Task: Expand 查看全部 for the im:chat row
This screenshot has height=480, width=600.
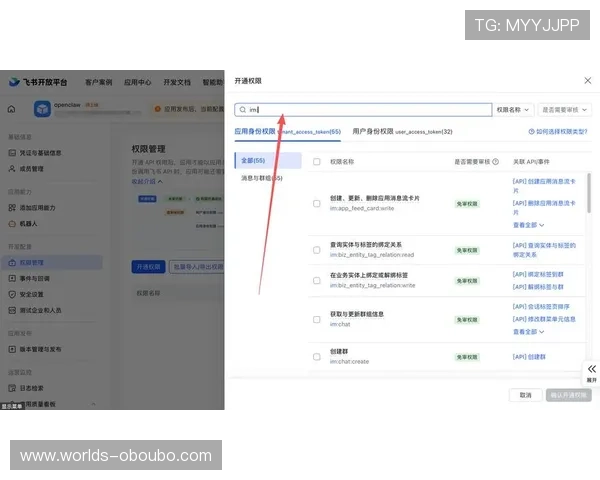Action: point(528,332)
